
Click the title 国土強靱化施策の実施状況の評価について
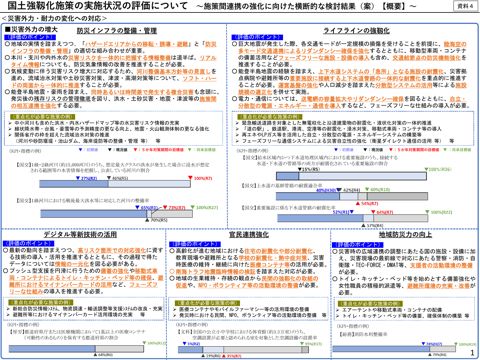pyautogui.click(x=97, y=6)
